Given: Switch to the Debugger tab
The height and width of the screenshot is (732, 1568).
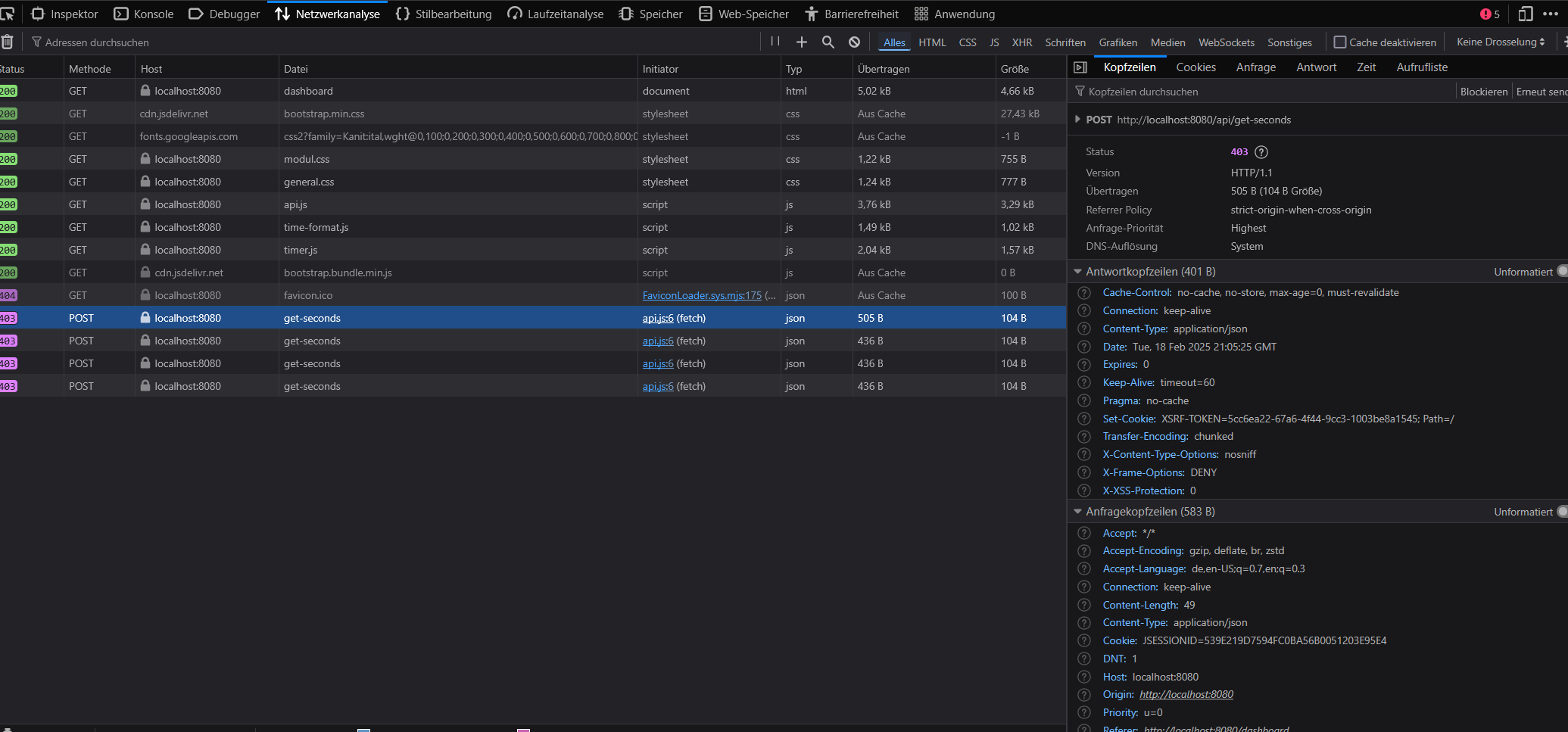Looking at the screenshot, I should 224,14.
